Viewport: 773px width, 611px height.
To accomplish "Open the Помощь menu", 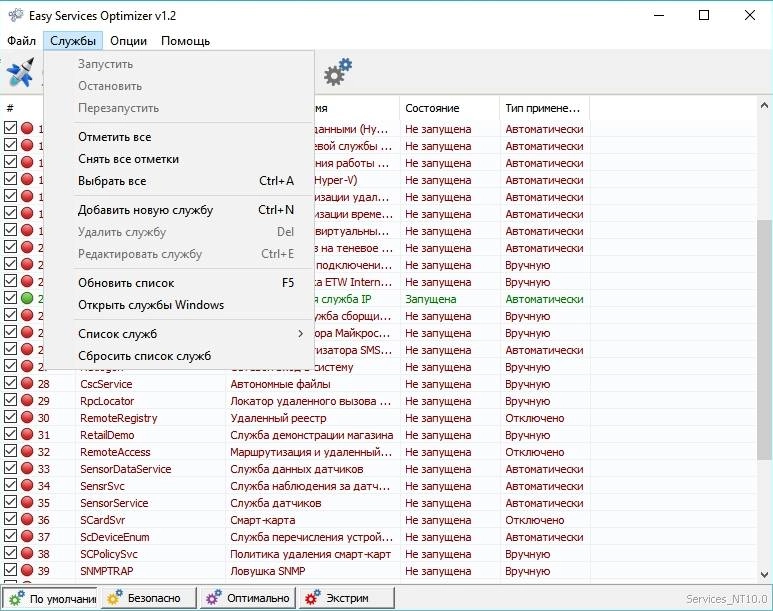I will tap(185, 41).
